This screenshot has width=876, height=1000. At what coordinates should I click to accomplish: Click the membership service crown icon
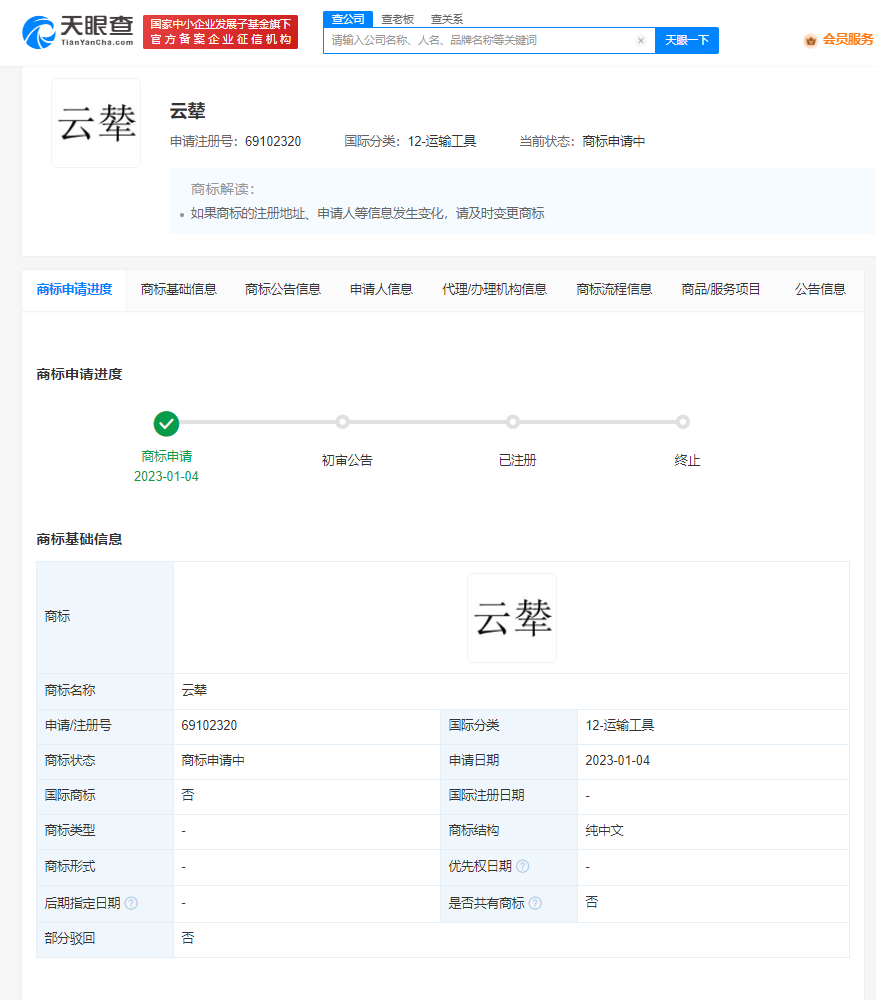810,41
